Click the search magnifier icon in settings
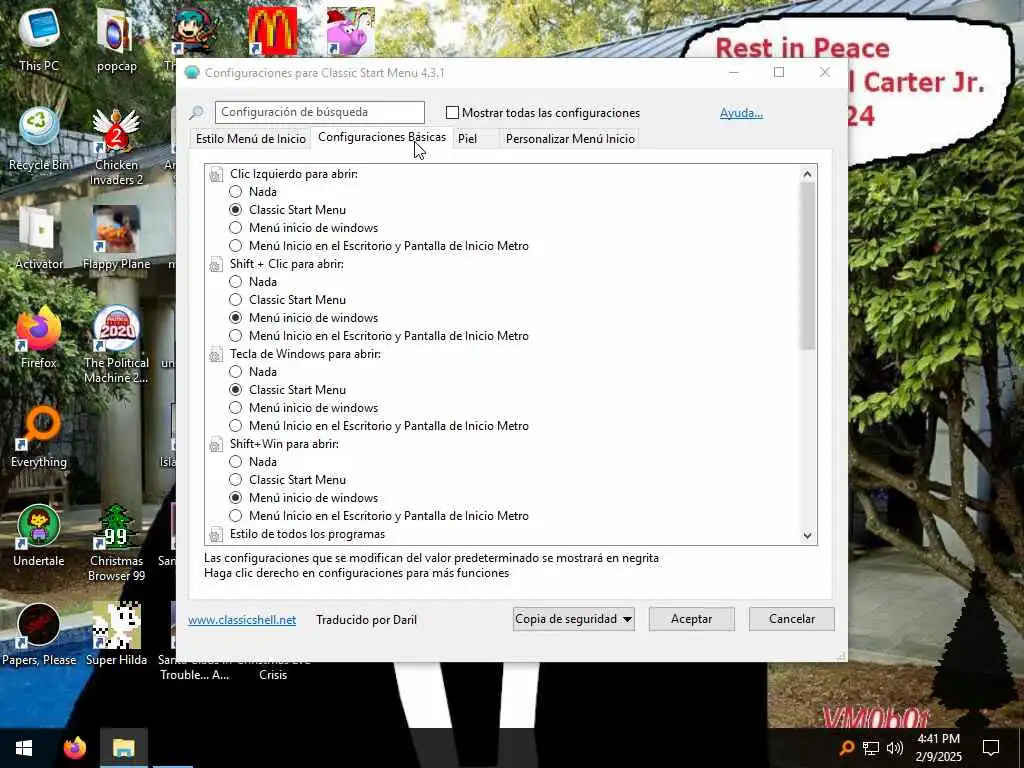The image size is (1024, 768). click(x=196, y=113)
